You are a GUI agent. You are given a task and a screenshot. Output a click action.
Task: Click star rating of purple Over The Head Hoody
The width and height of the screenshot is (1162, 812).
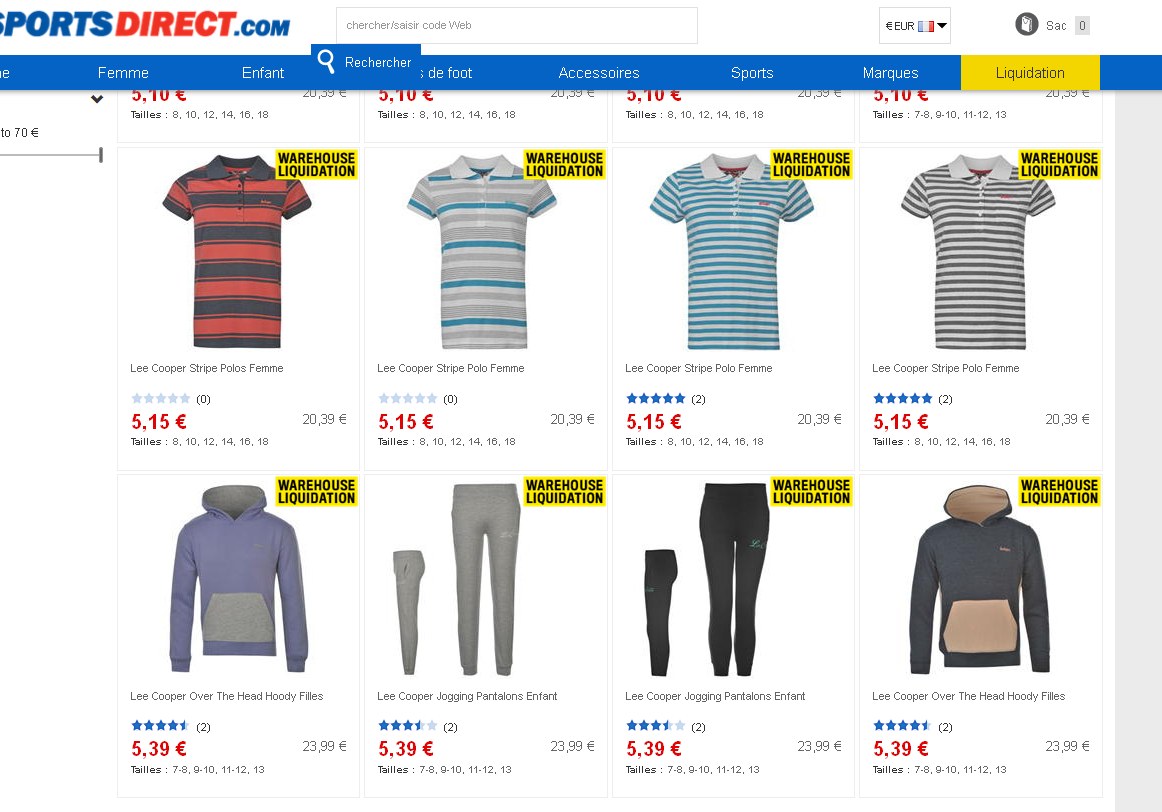coord(160,726)
